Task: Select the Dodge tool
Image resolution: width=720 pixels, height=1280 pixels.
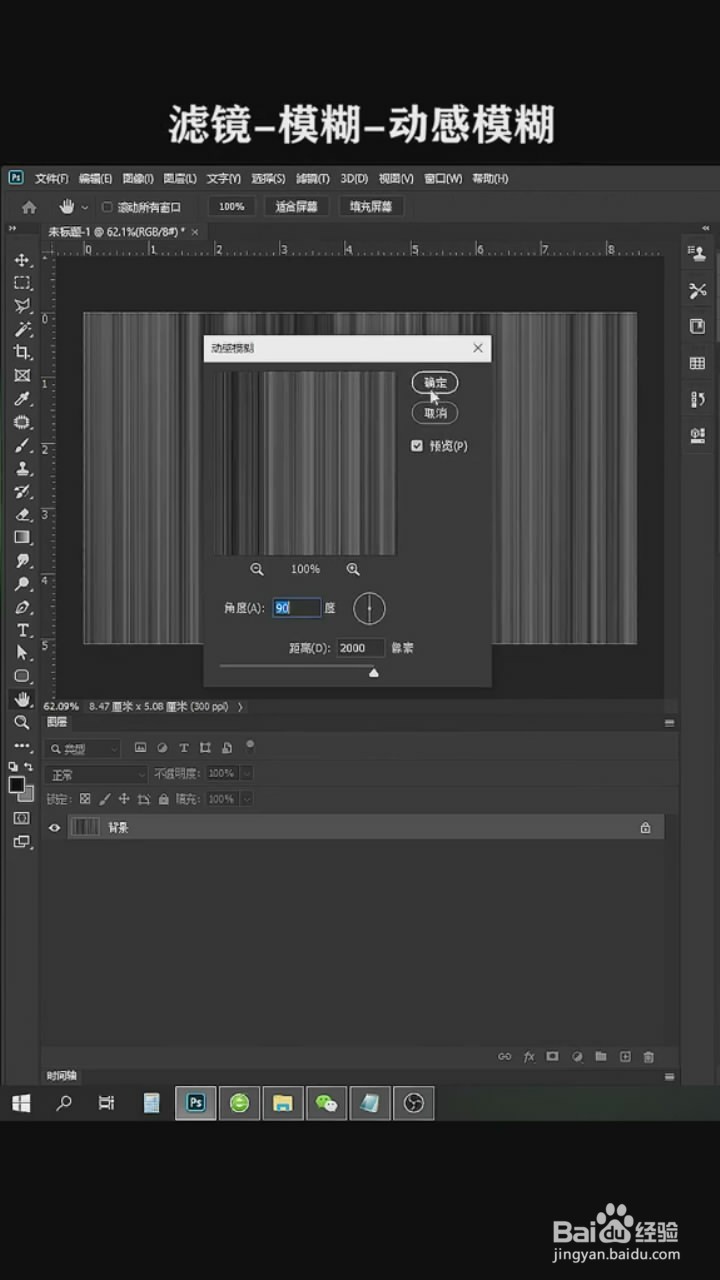Action: click(x=22, y=584)
